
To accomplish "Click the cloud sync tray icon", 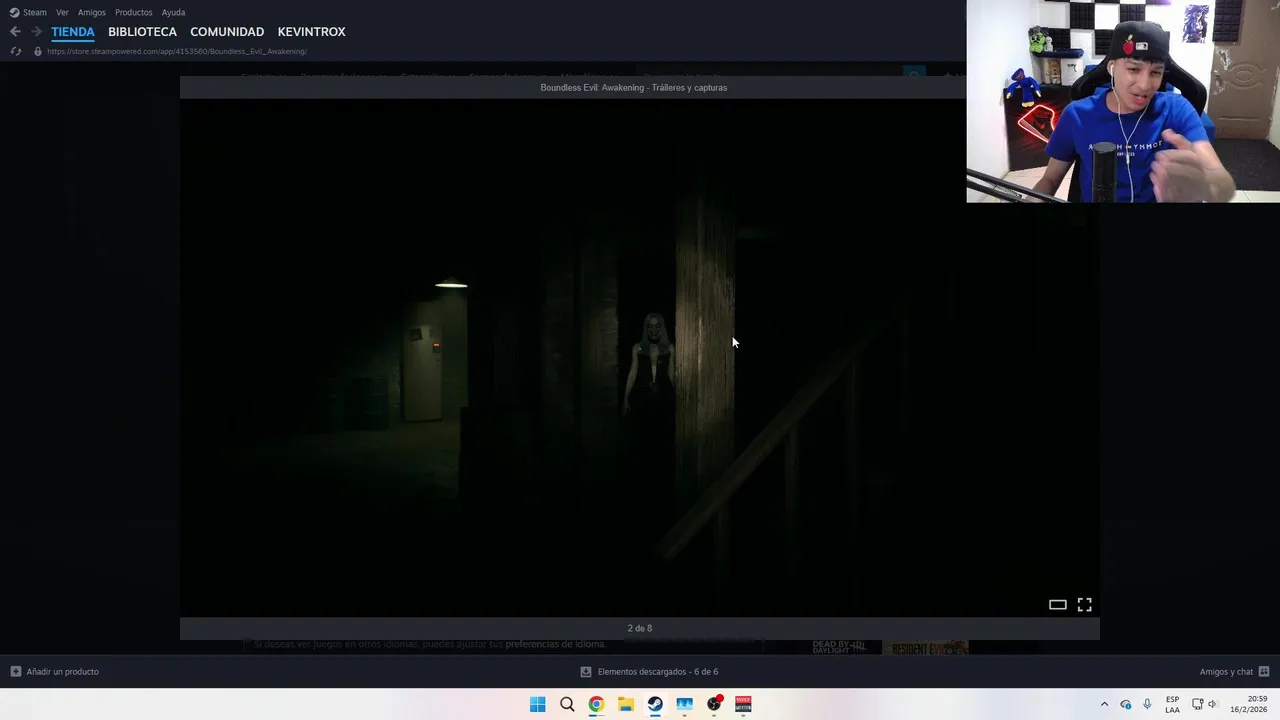I will pos(1125,704).
